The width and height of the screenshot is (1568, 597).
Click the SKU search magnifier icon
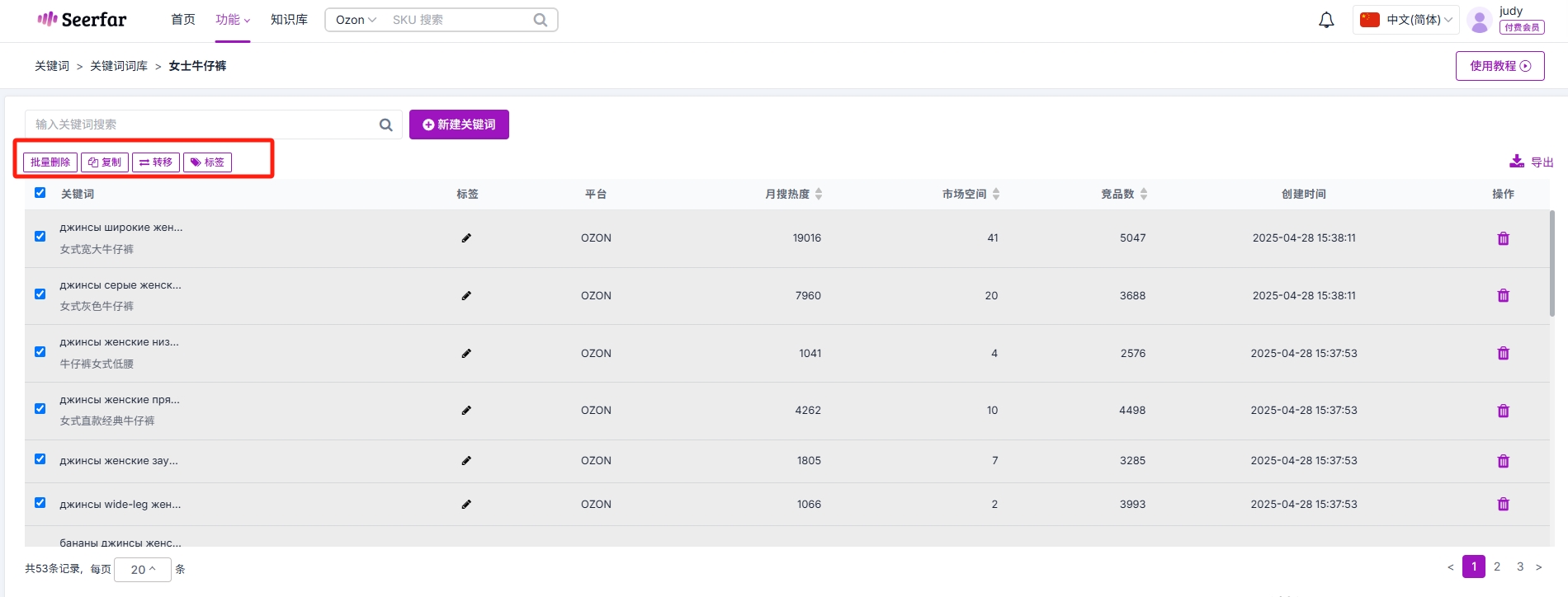[541, 20]
